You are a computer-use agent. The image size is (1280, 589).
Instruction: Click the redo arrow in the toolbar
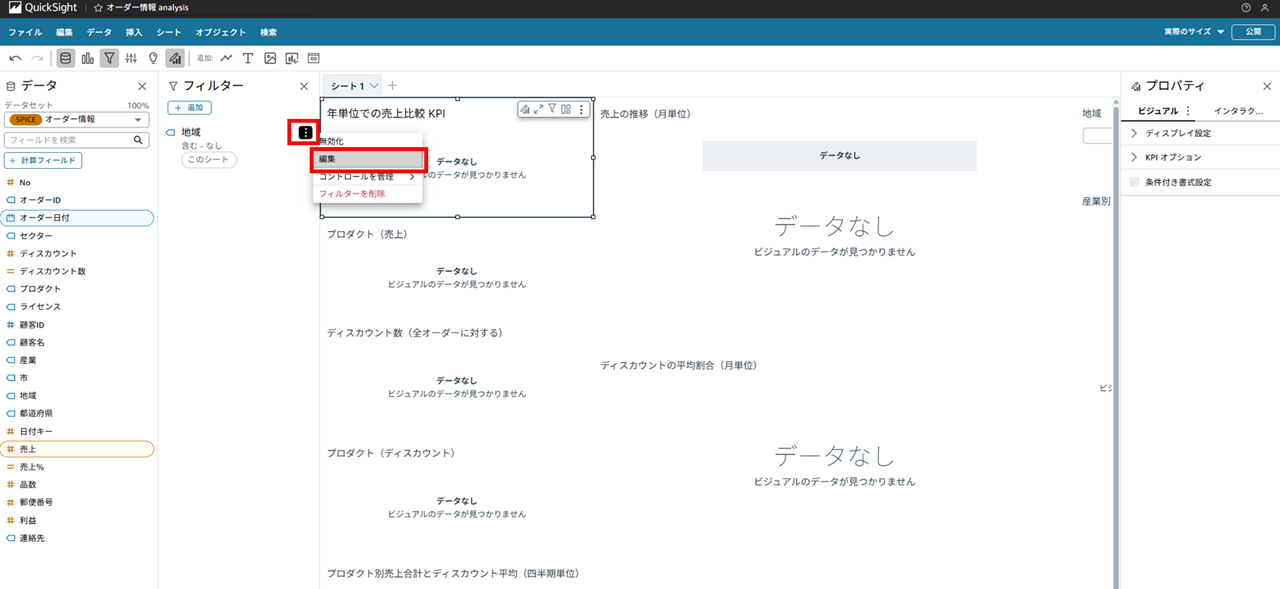tap(37, 58)
